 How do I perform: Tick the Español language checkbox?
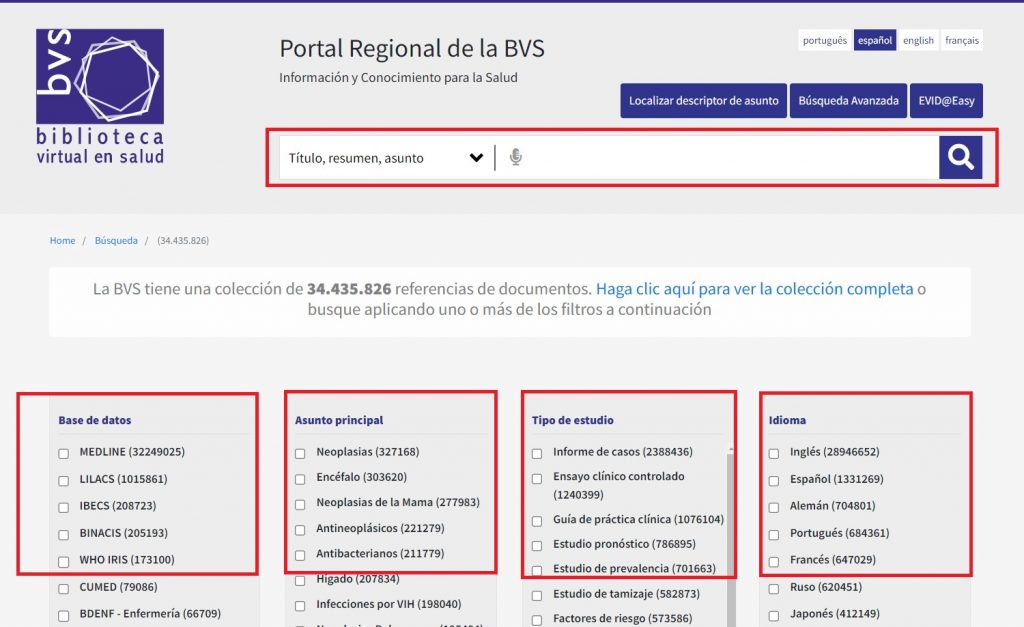coord(774,481)
